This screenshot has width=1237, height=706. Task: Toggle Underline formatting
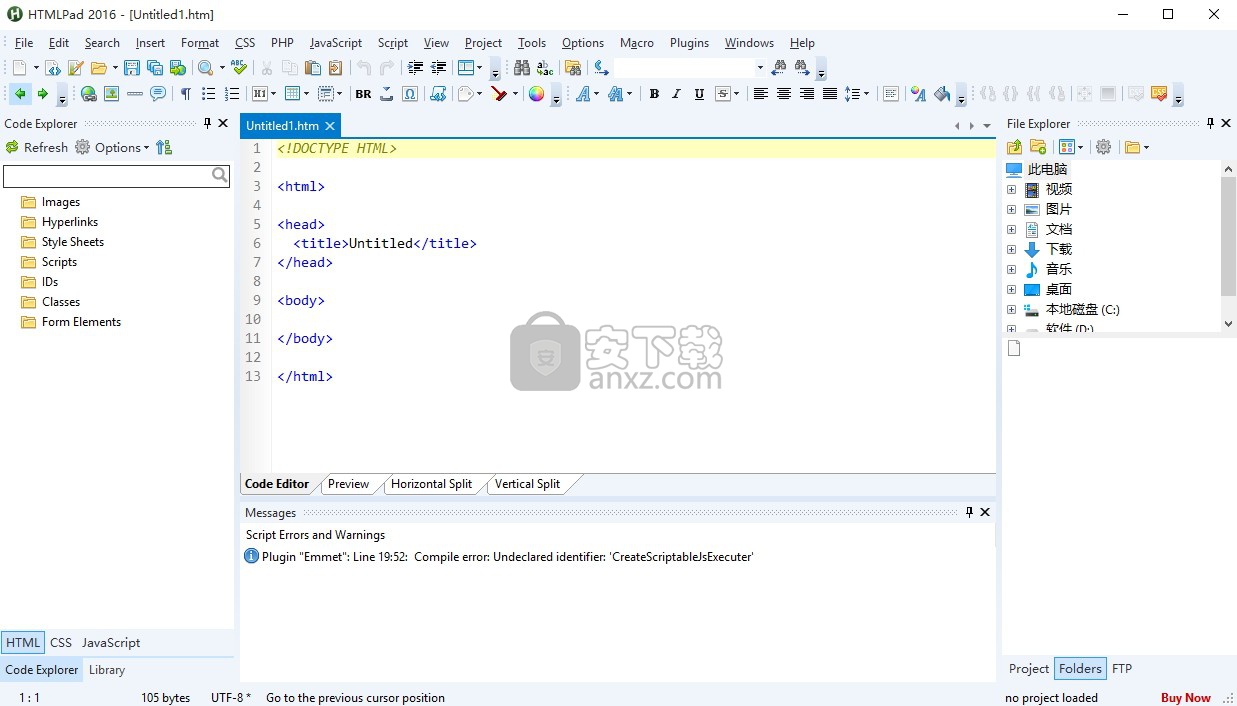(x=700, y=94)
